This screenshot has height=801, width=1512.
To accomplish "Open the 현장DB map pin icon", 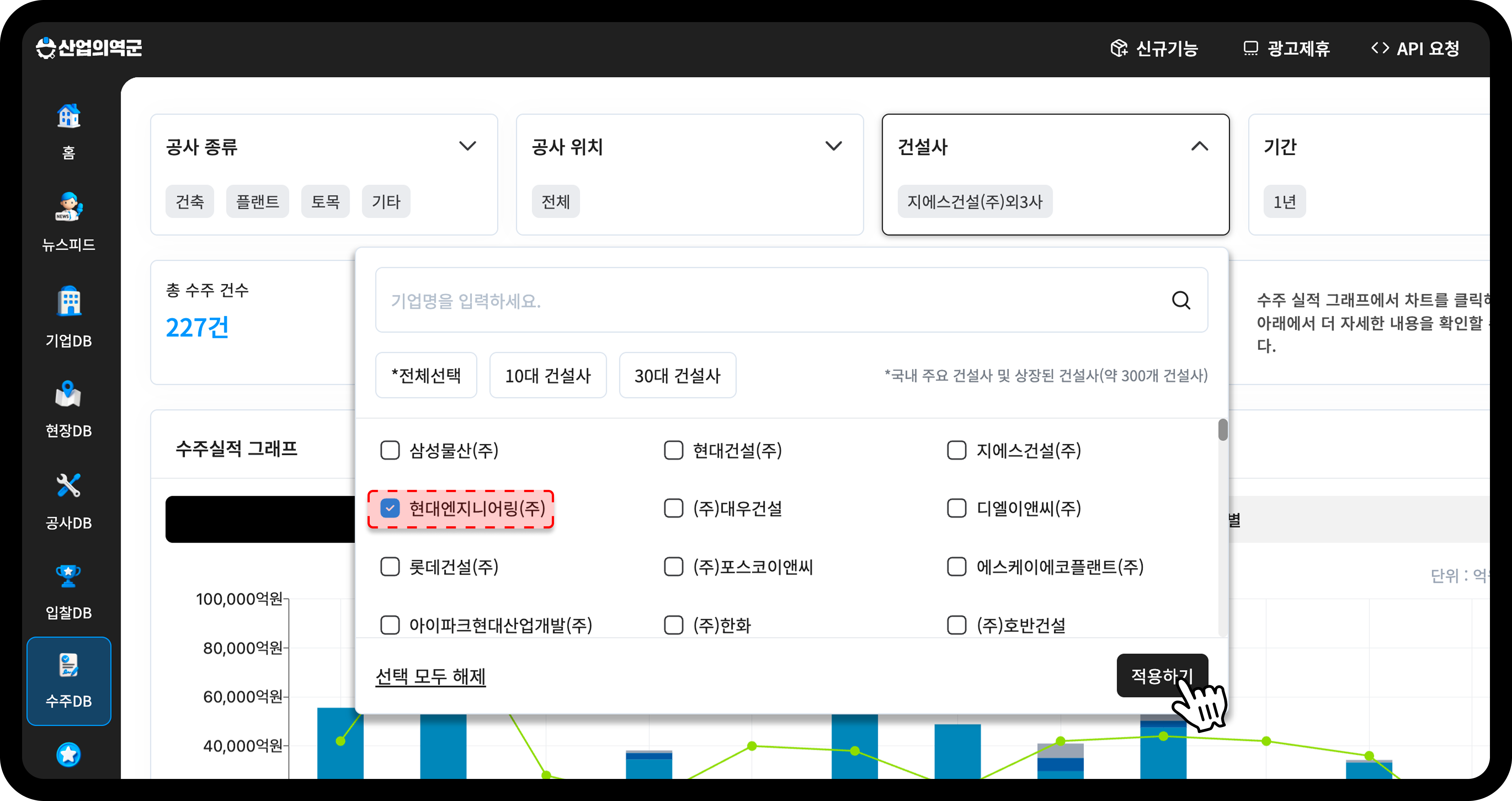I will [68, 393].
